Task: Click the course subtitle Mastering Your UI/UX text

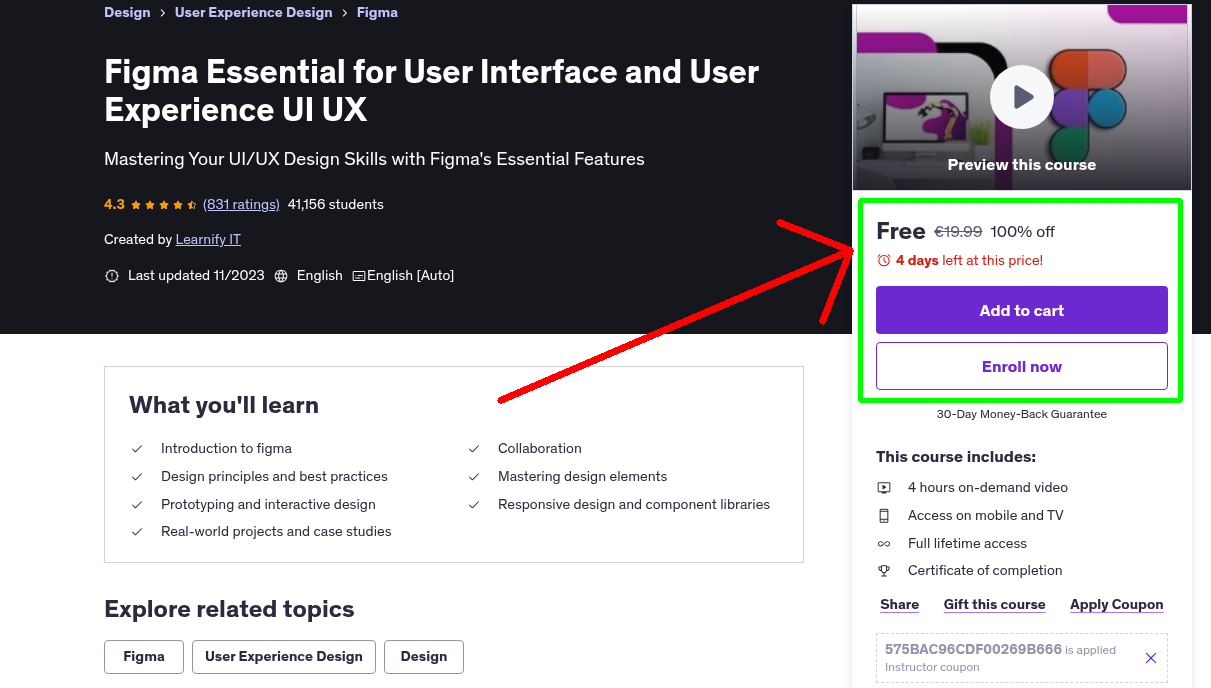Action: tap(374, 159)
